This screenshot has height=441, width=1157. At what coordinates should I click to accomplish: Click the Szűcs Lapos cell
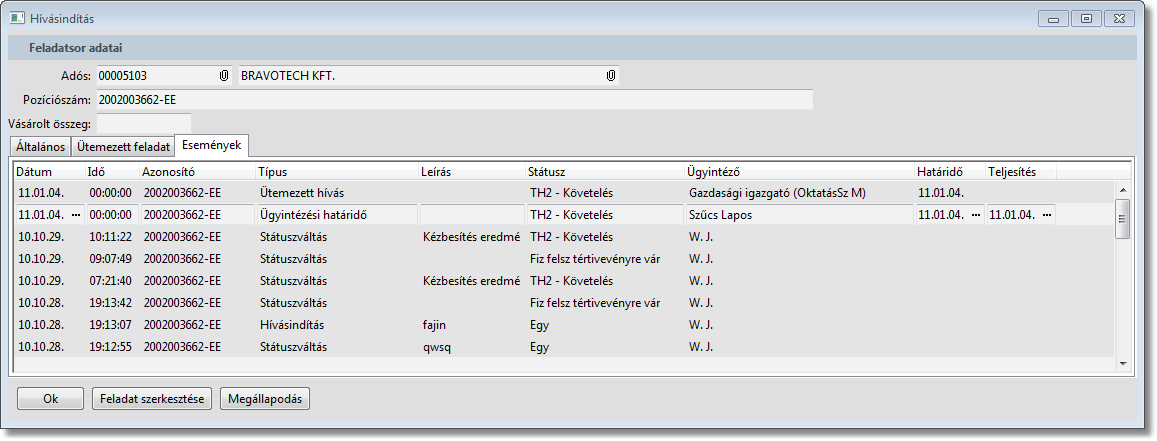799,215
